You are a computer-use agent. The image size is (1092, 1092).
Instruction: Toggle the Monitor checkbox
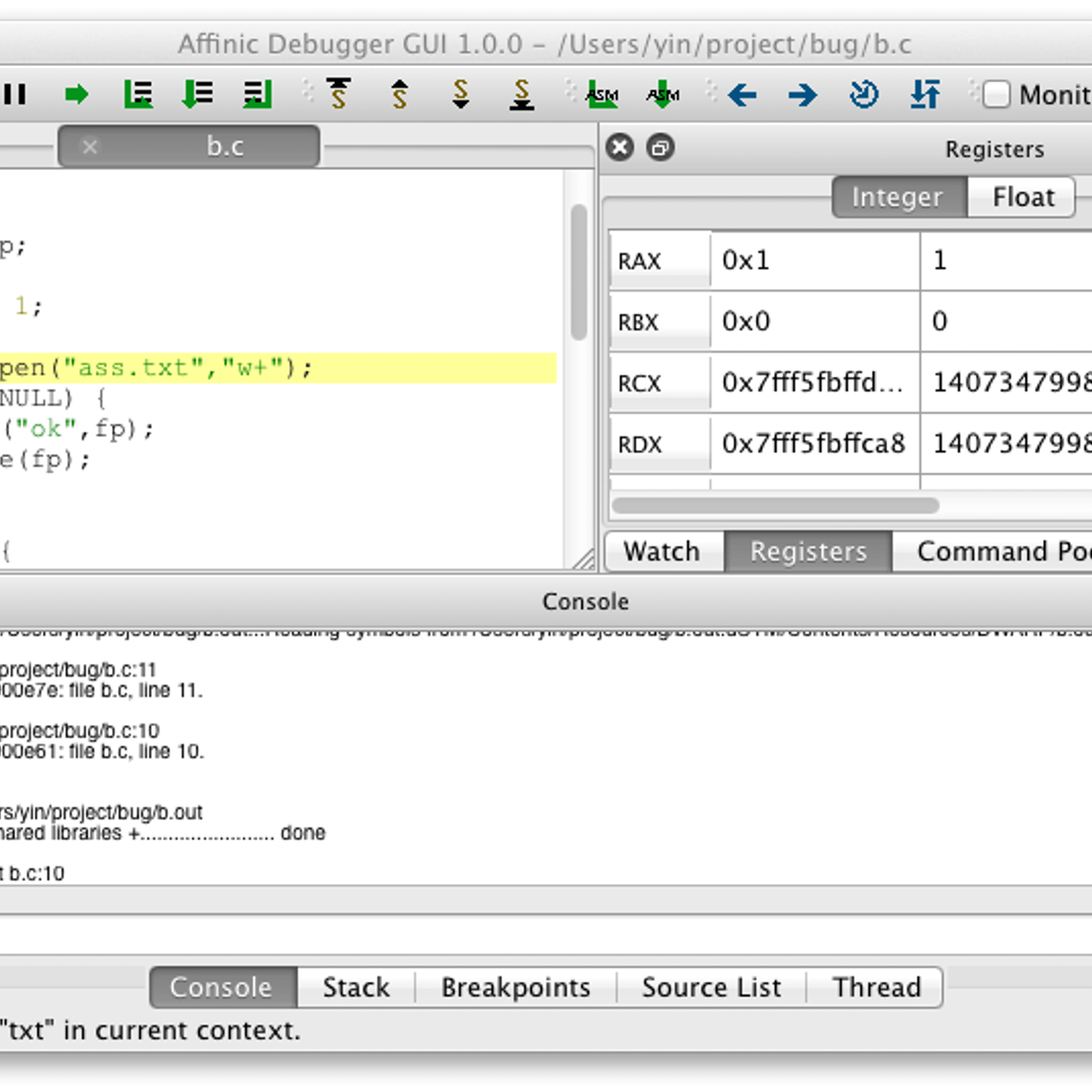(x=996, y=94)
